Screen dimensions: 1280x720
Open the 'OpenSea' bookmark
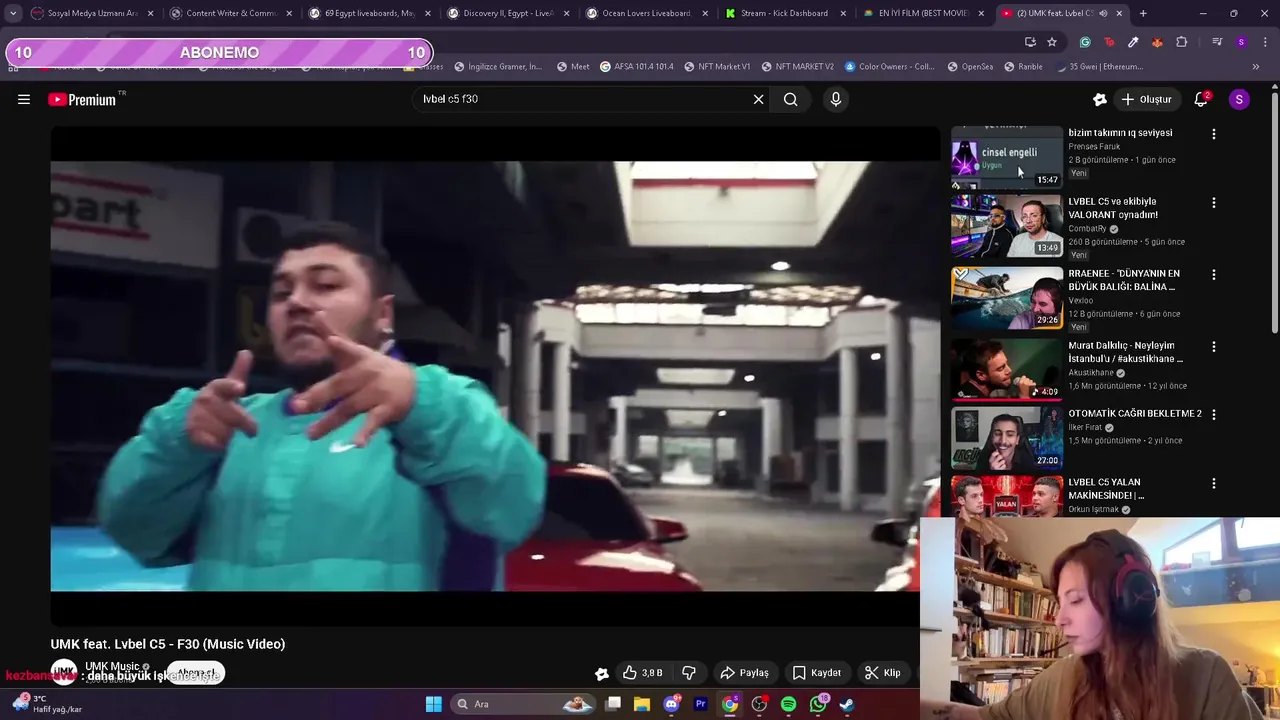(x=969, y=66)
